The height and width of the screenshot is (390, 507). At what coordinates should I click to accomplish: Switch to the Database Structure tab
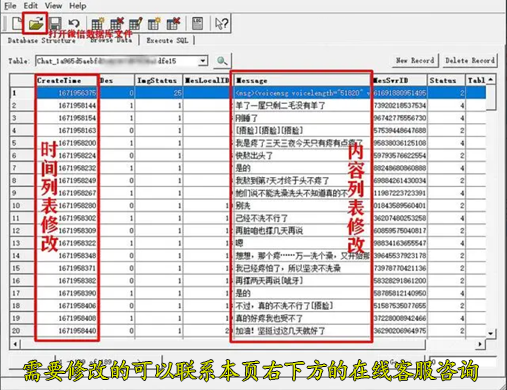pos(42,40)
